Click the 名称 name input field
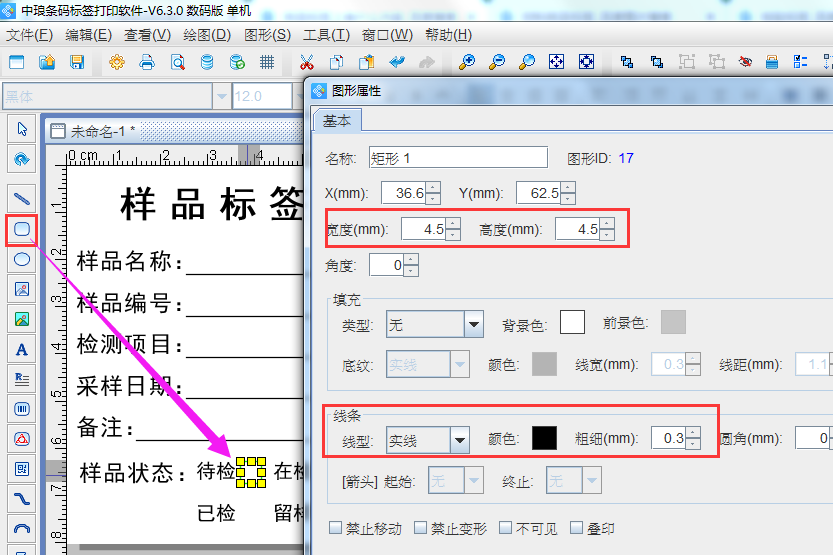 457,158
